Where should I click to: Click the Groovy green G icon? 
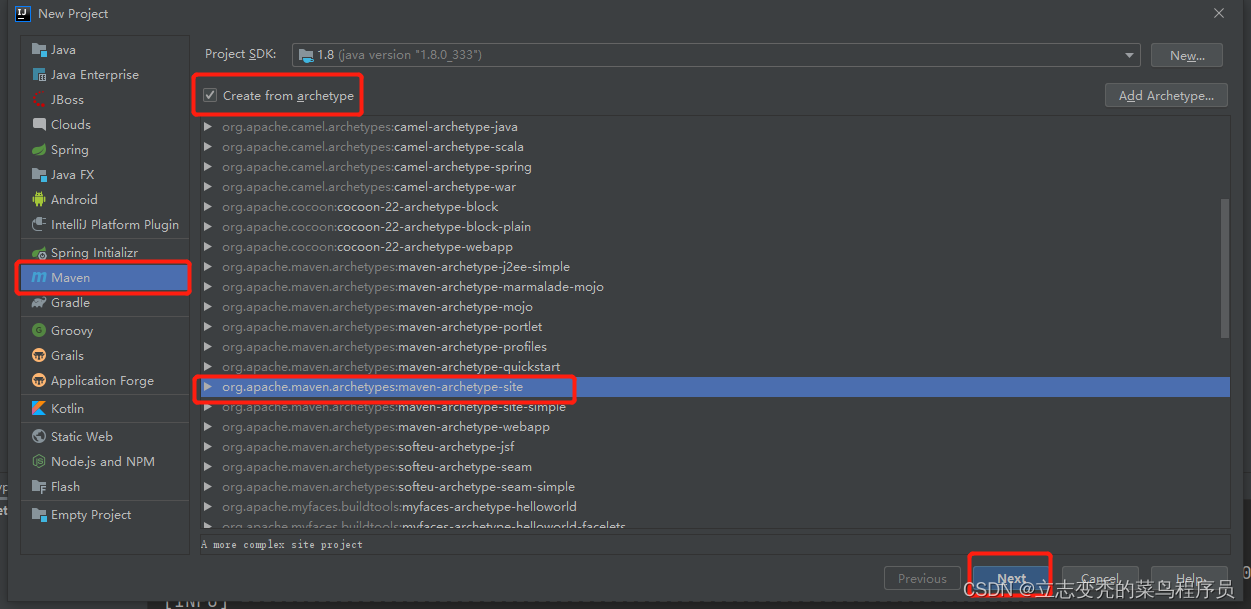pyautogui.click(x=39, y=331)
